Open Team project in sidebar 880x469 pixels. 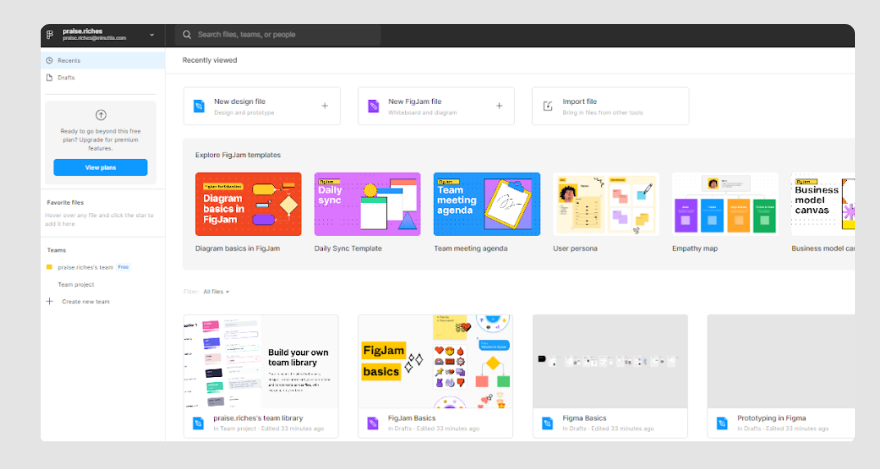point(76,284)
